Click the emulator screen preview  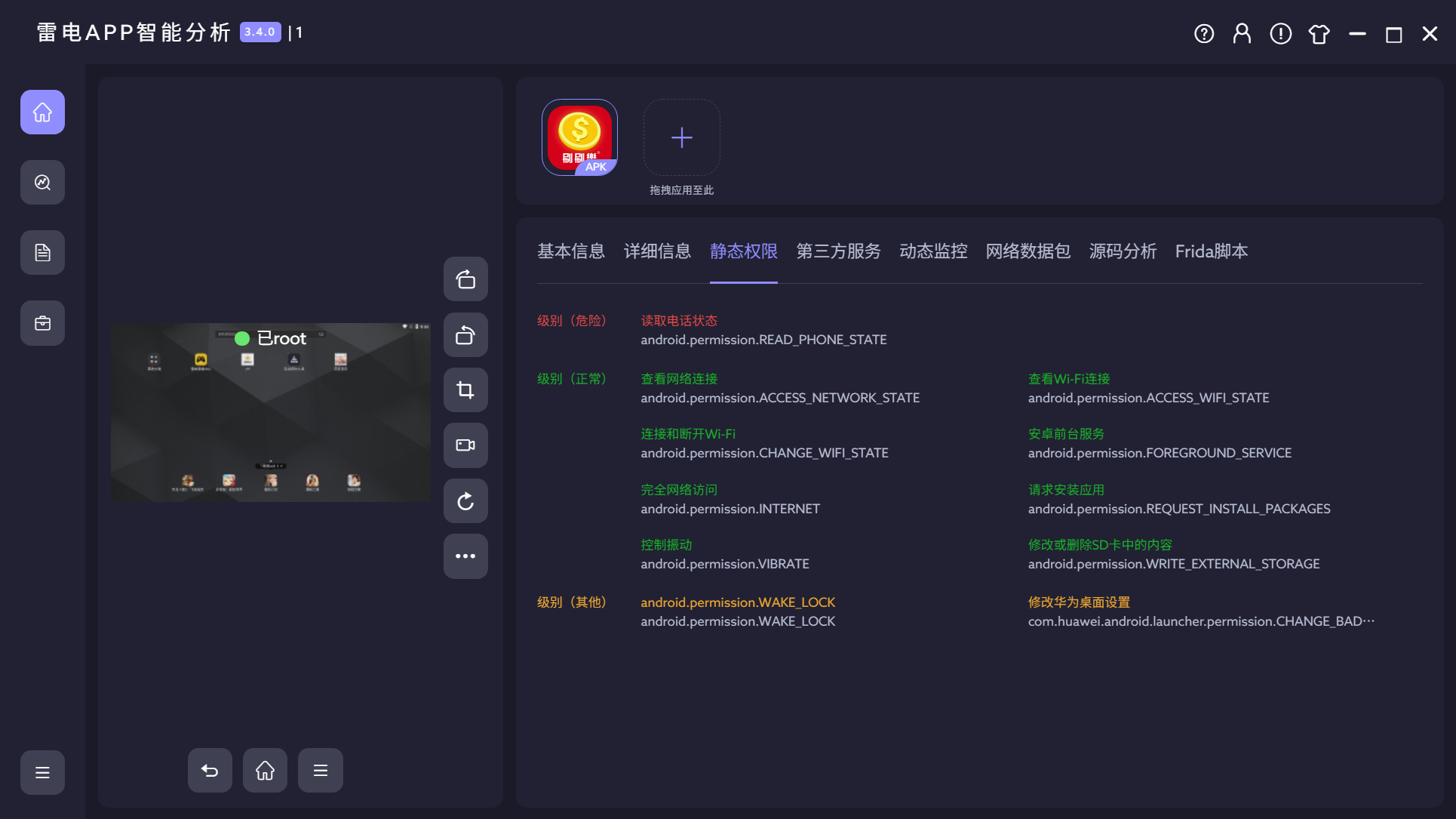click(x=271, y=412)
